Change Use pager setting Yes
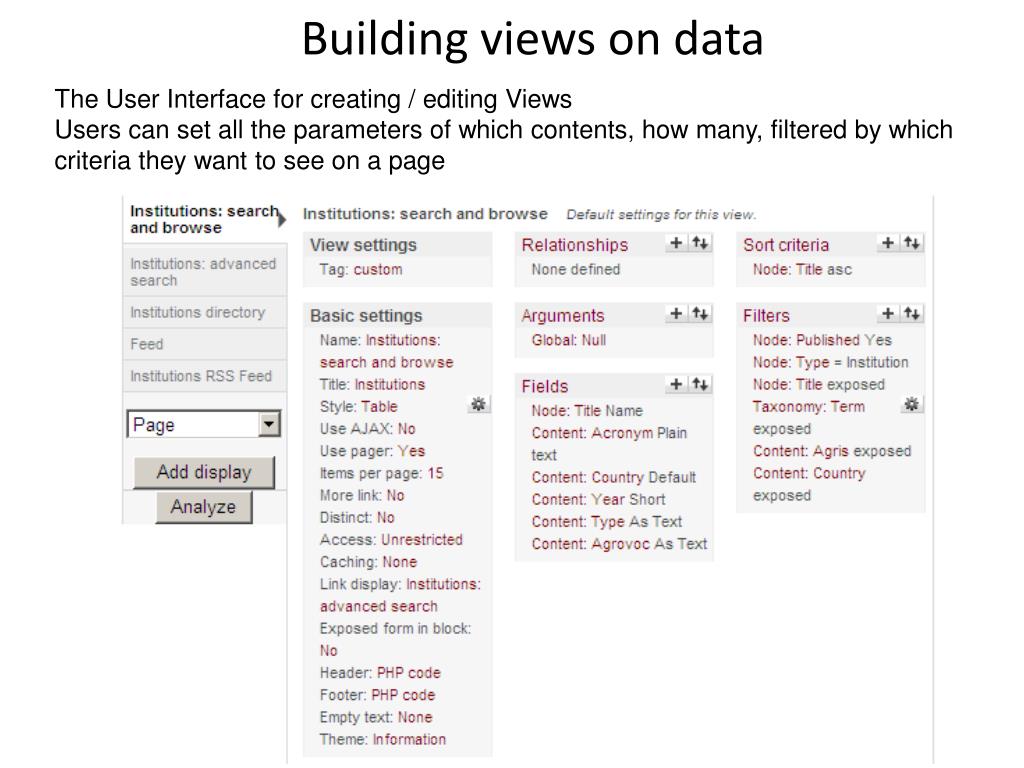1024x768 pixels. coord(411,451)
